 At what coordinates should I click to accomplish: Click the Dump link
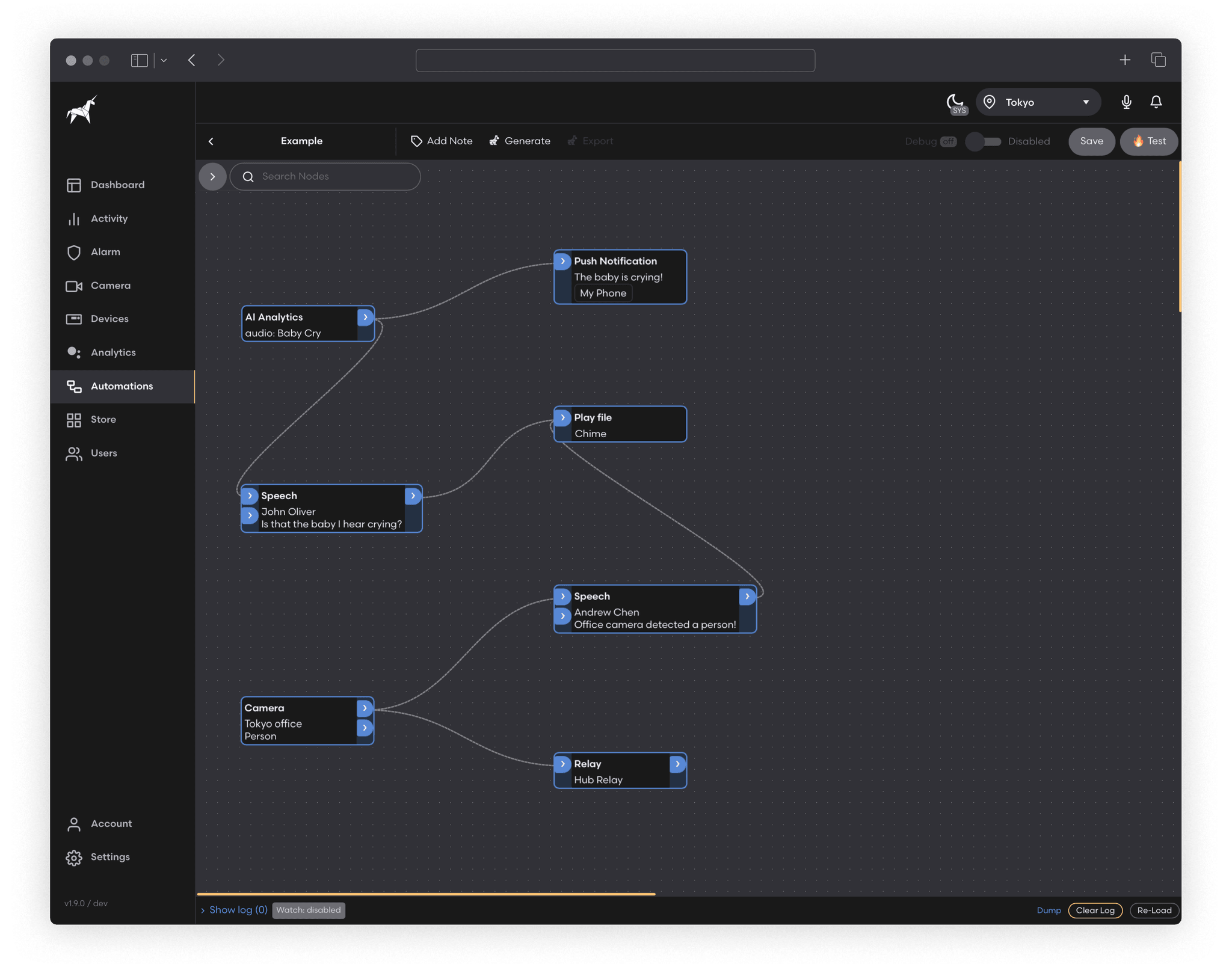point(1049,910)
